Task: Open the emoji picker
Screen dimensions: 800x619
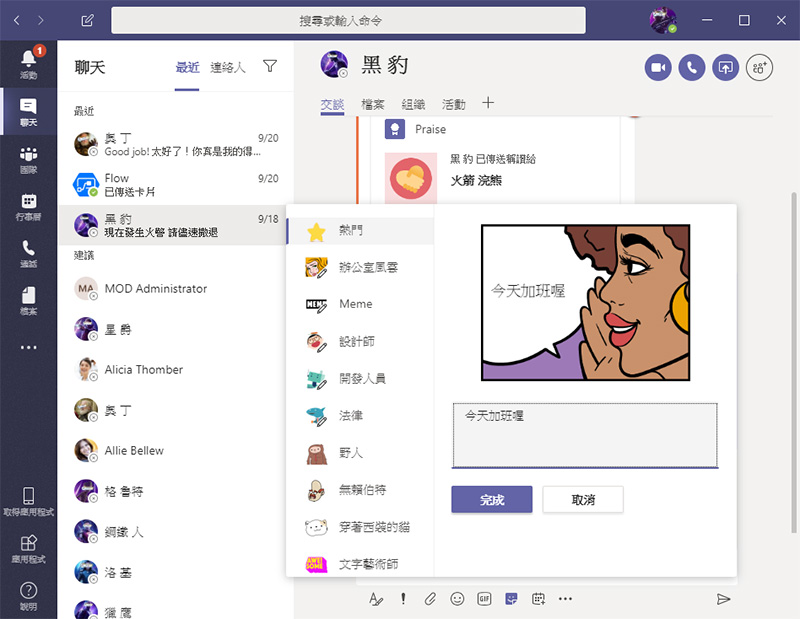Action: pos(457,599)
